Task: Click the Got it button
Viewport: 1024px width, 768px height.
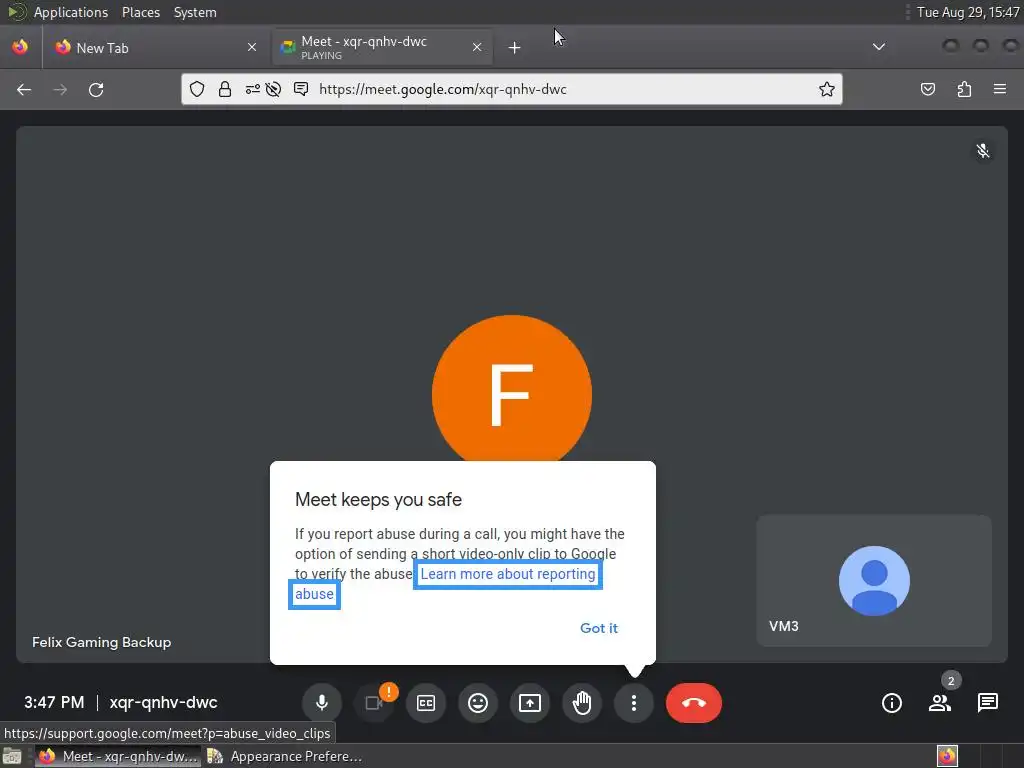Action: tap(599, 628)
